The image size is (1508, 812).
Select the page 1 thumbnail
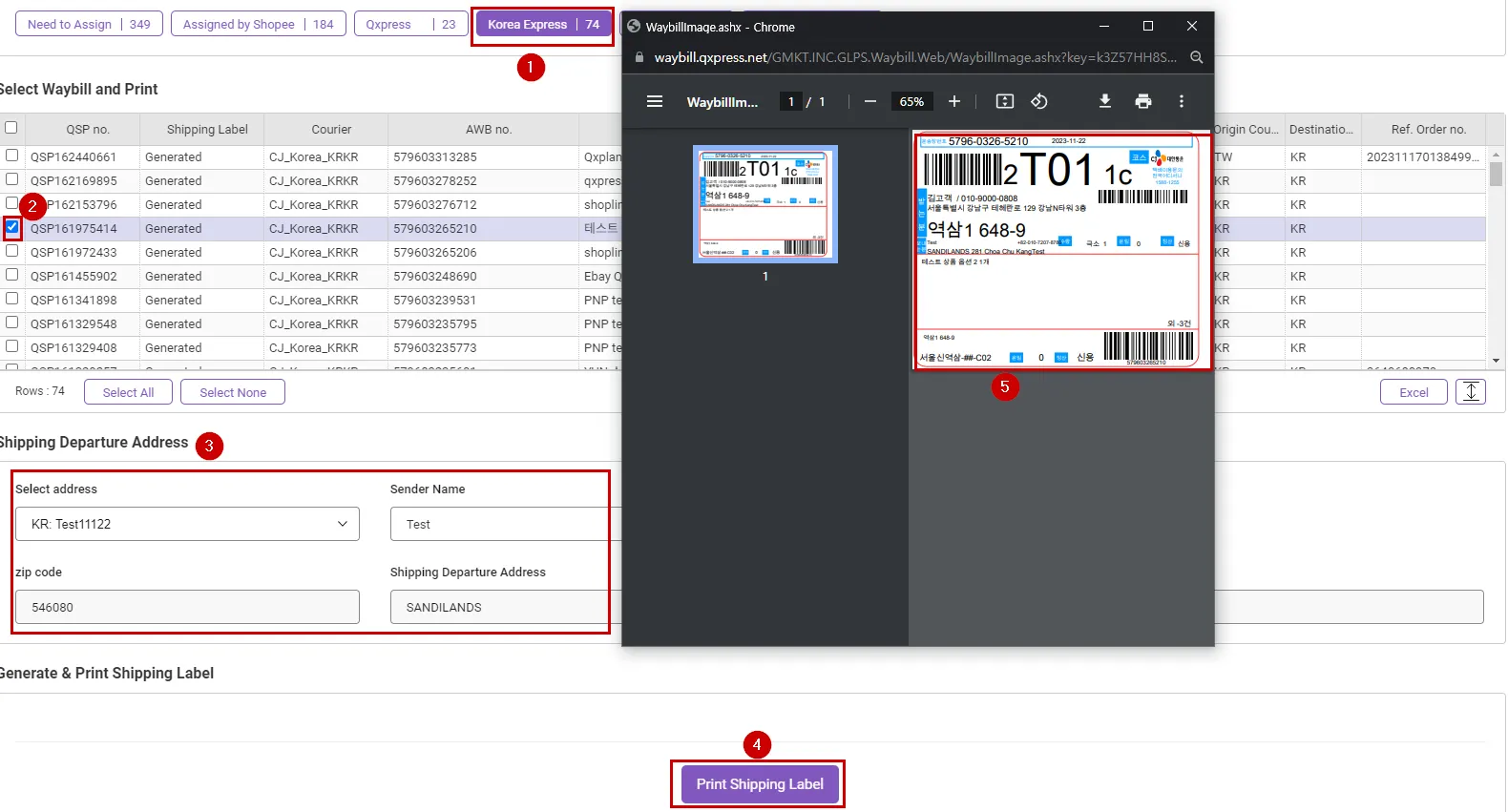pyautogui.click(x=764, y=204)
